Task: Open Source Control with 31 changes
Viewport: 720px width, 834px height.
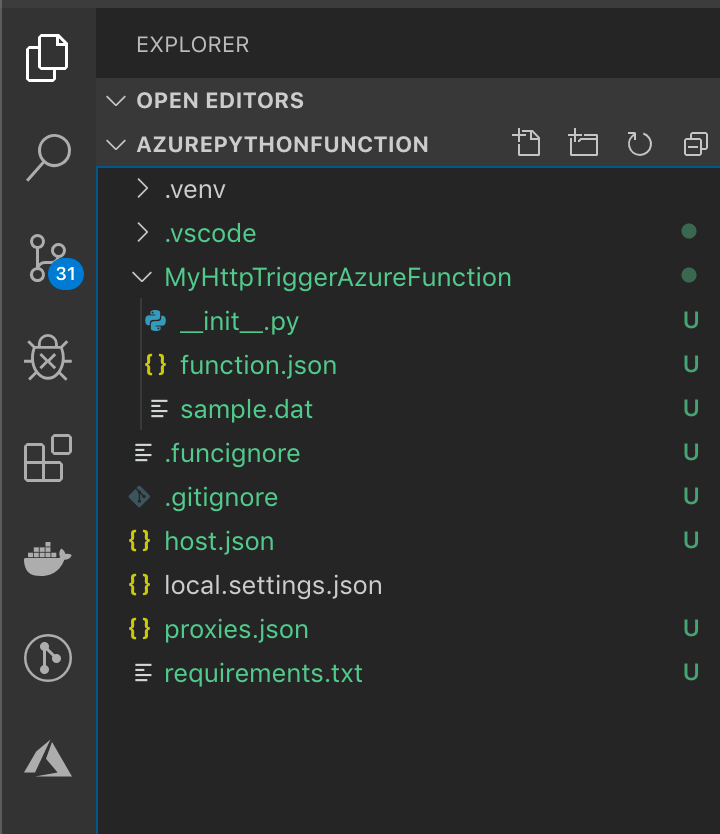Action: (x=47, y=257)
